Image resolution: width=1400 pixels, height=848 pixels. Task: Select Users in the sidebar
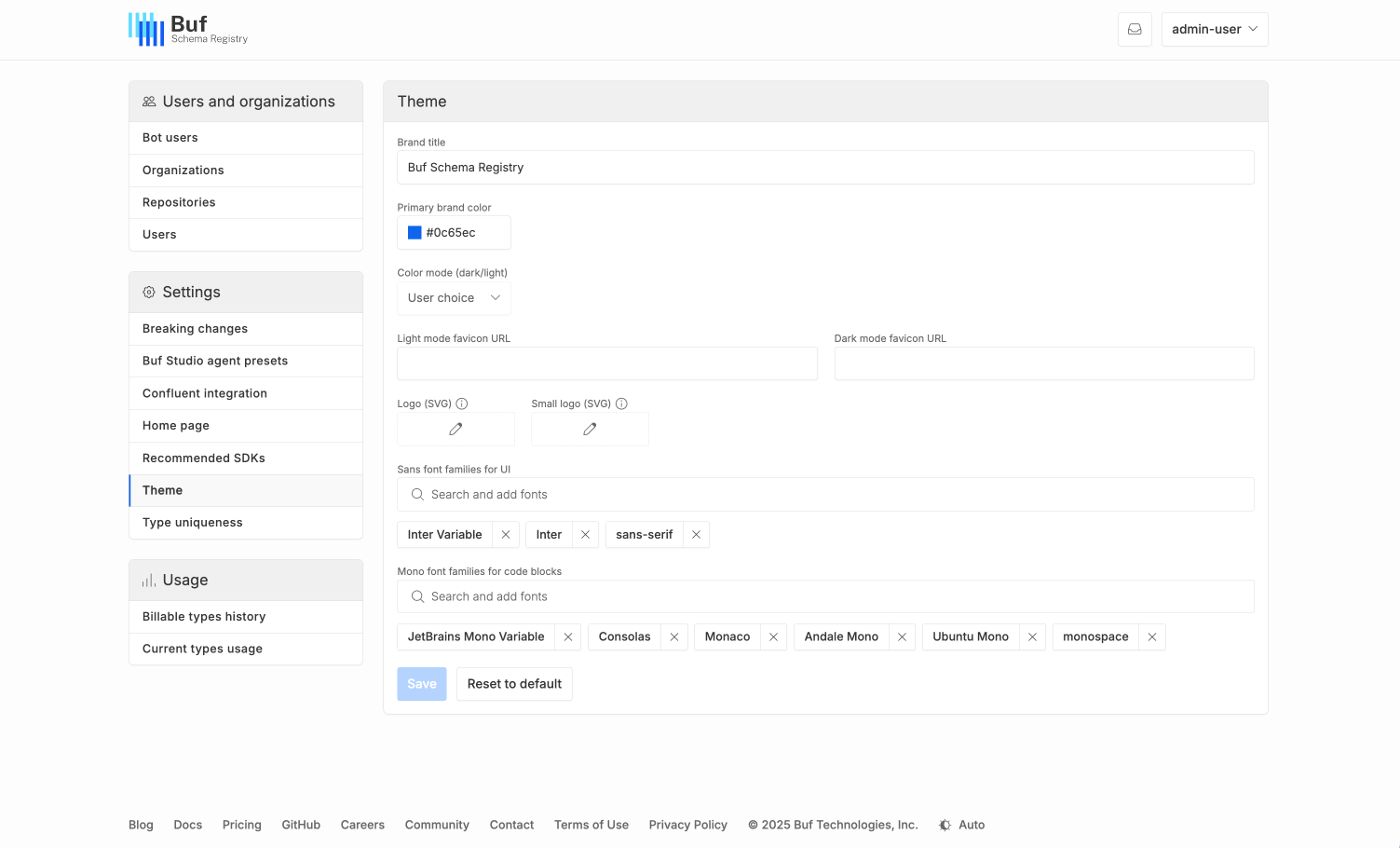pyautogui.click(x=246, y=235)
